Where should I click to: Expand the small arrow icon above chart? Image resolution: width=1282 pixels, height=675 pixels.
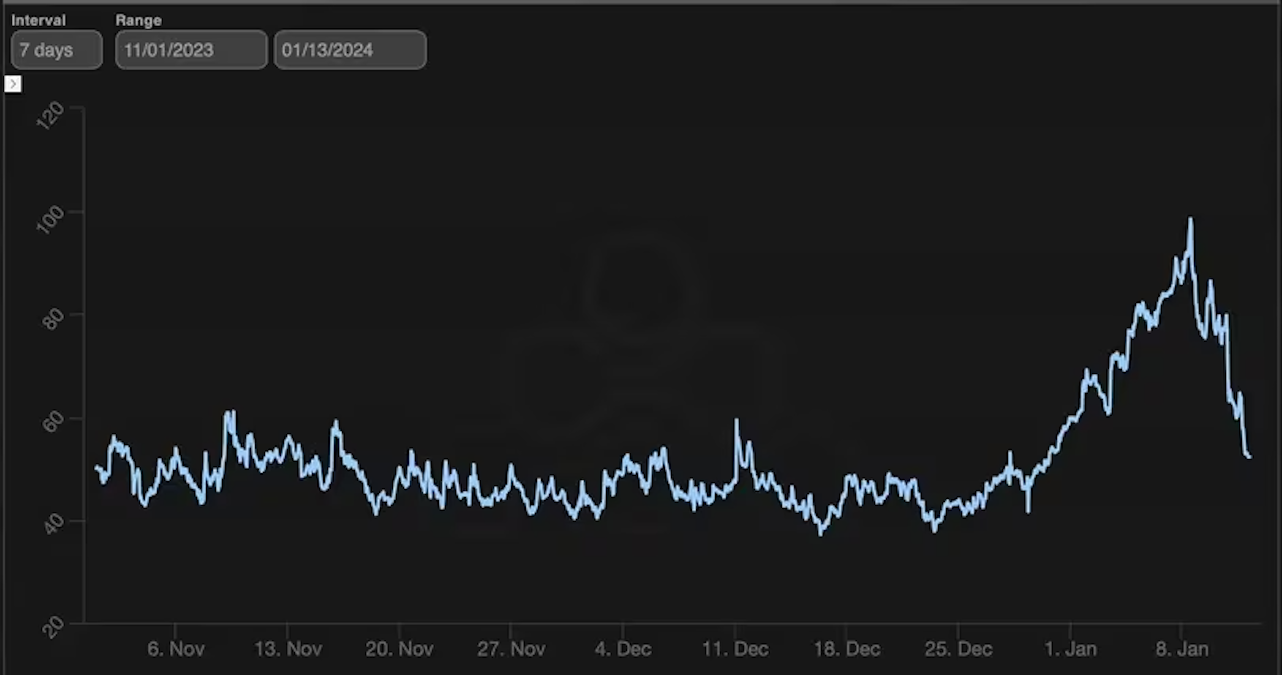tap(13, 84)
